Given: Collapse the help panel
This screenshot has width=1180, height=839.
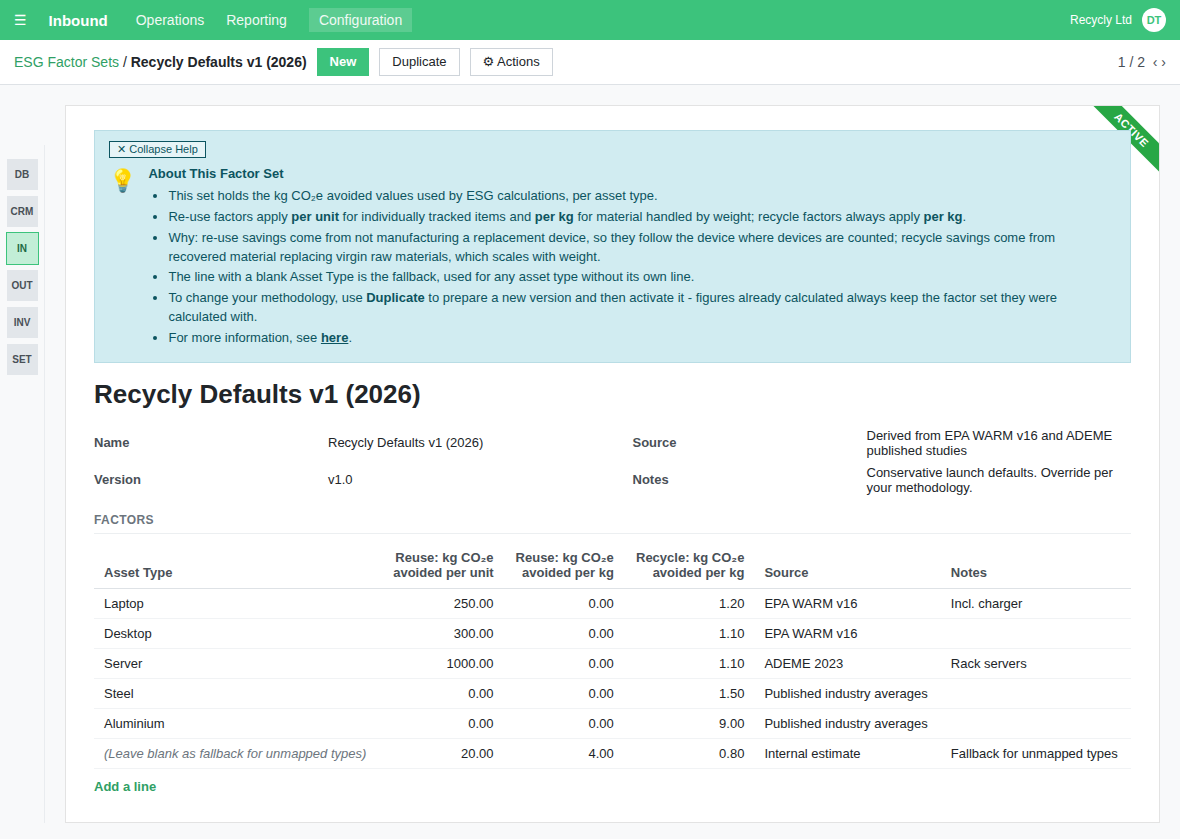Looking at the screenshot, I should [x=157, y=149].
